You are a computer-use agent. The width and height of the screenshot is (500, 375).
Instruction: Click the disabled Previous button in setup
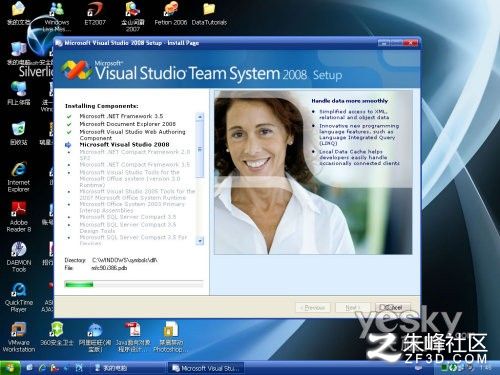313,307
